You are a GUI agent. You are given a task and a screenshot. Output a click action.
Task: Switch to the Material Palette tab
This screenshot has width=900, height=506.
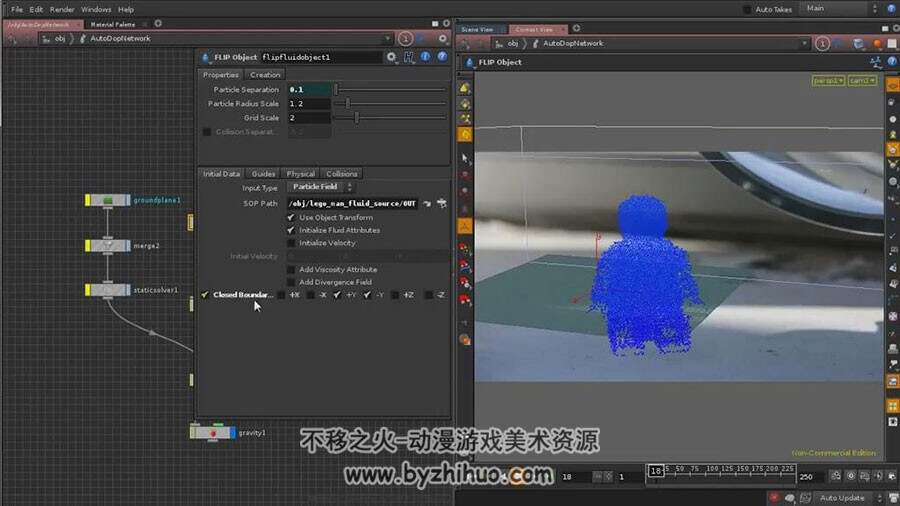pyautogui.click(x=112, y=24)
